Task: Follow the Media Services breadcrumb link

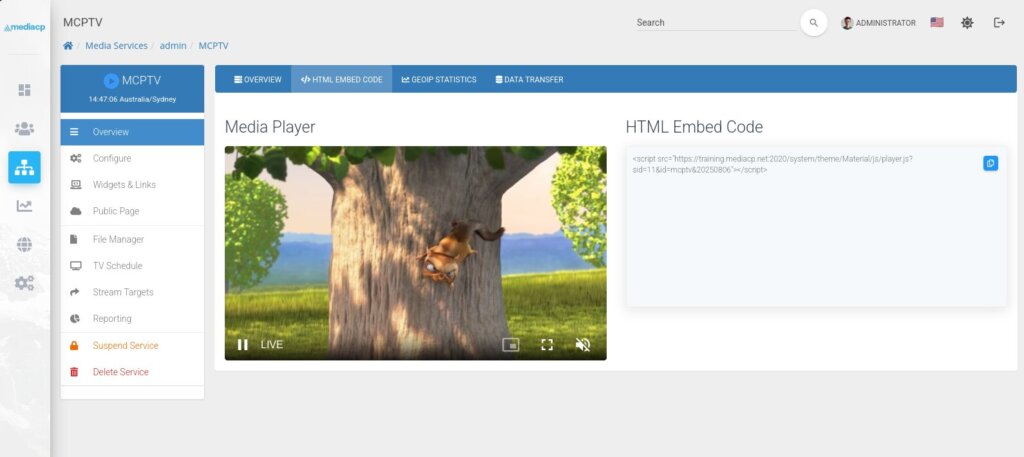Action: (x=116, y=46)
